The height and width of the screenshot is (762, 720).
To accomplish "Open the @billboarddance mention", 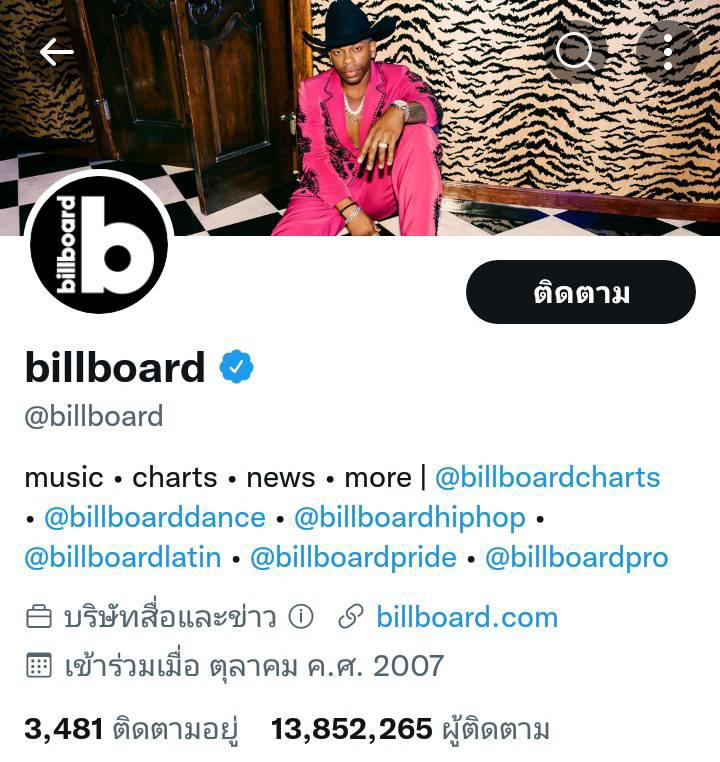I will tap(155, 517).
